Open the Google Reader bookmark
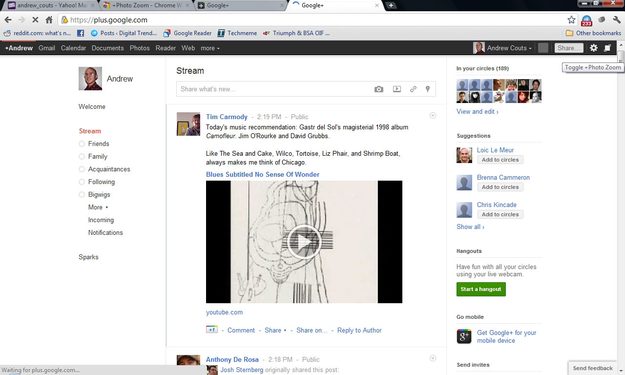Viewport: 625px width, 375px height. tap(188, 33)
